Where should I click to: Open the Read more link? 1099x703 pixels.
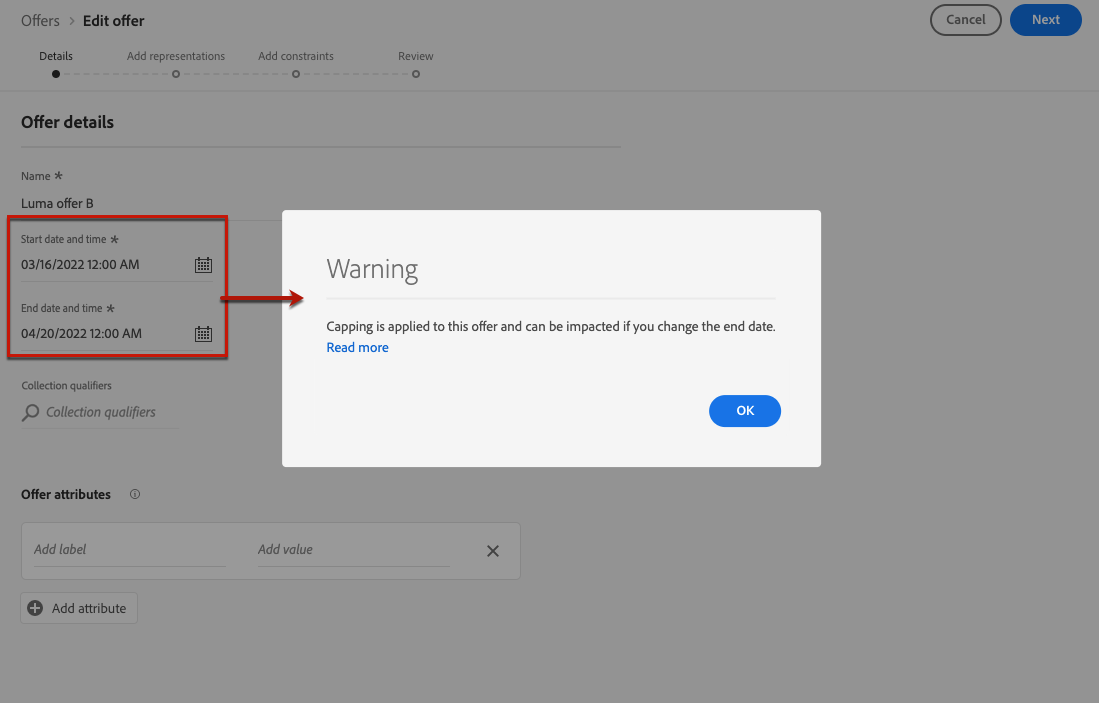pyautogui.click(x=357, y=348)
